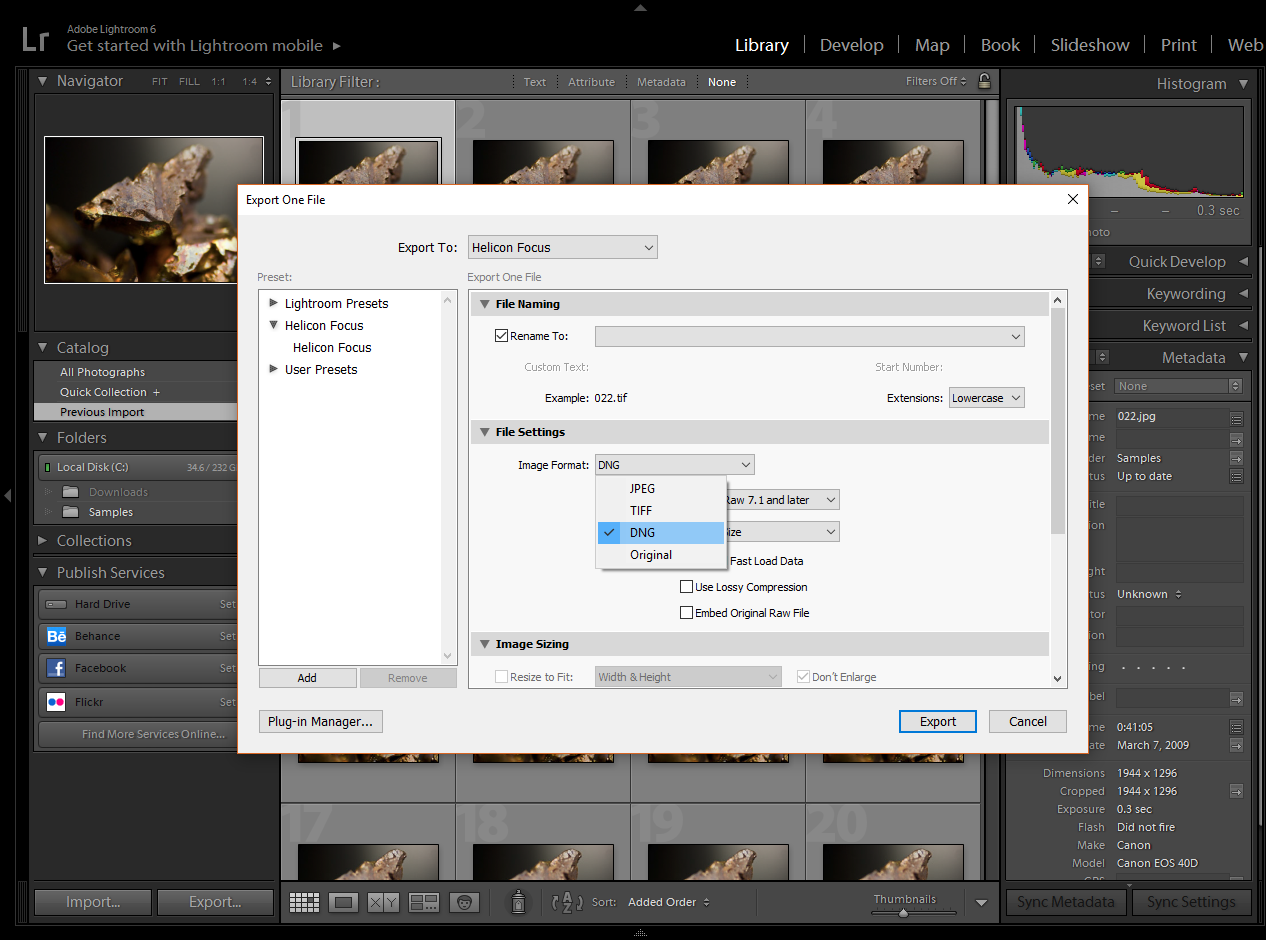The image size is (1266, 940).
Task: Open People view face icon
Action: point(463,902)
